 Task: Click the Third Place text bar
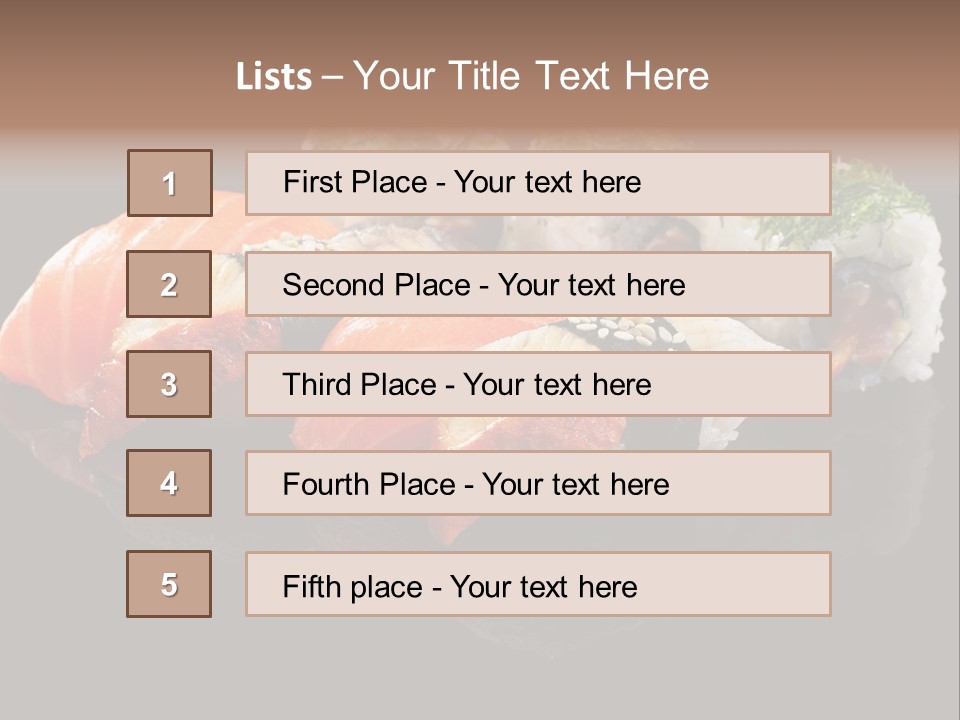pyautogui.click(x=538, y=384)
